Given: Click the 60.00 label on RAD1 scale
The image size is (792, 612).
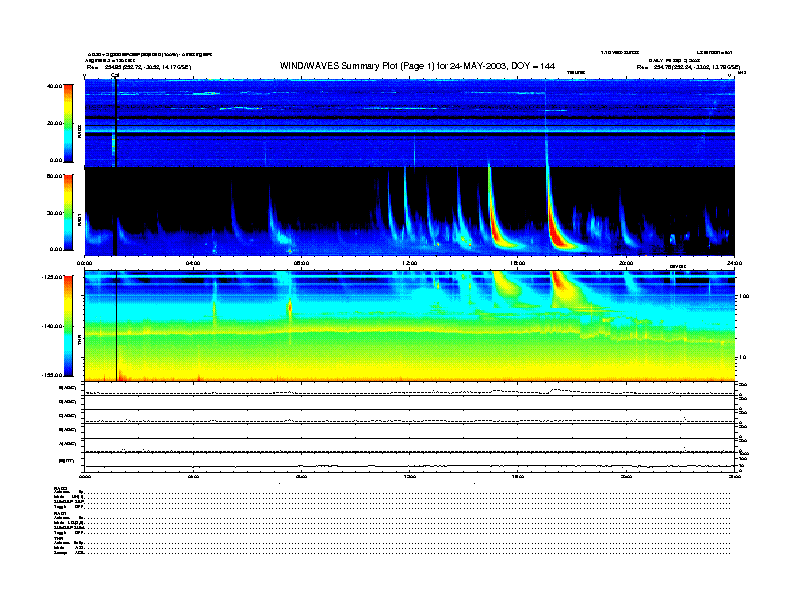Looking at the screenshot, I should click(x=54, y=176).
